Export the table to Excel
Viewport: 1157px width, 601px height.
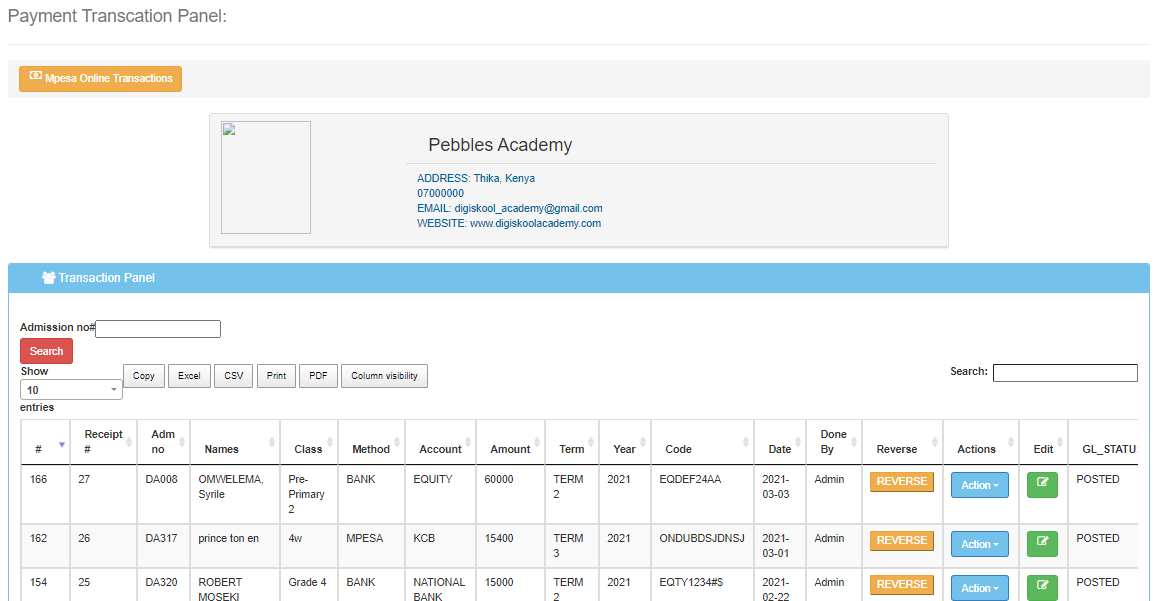[x=189, y=376]
